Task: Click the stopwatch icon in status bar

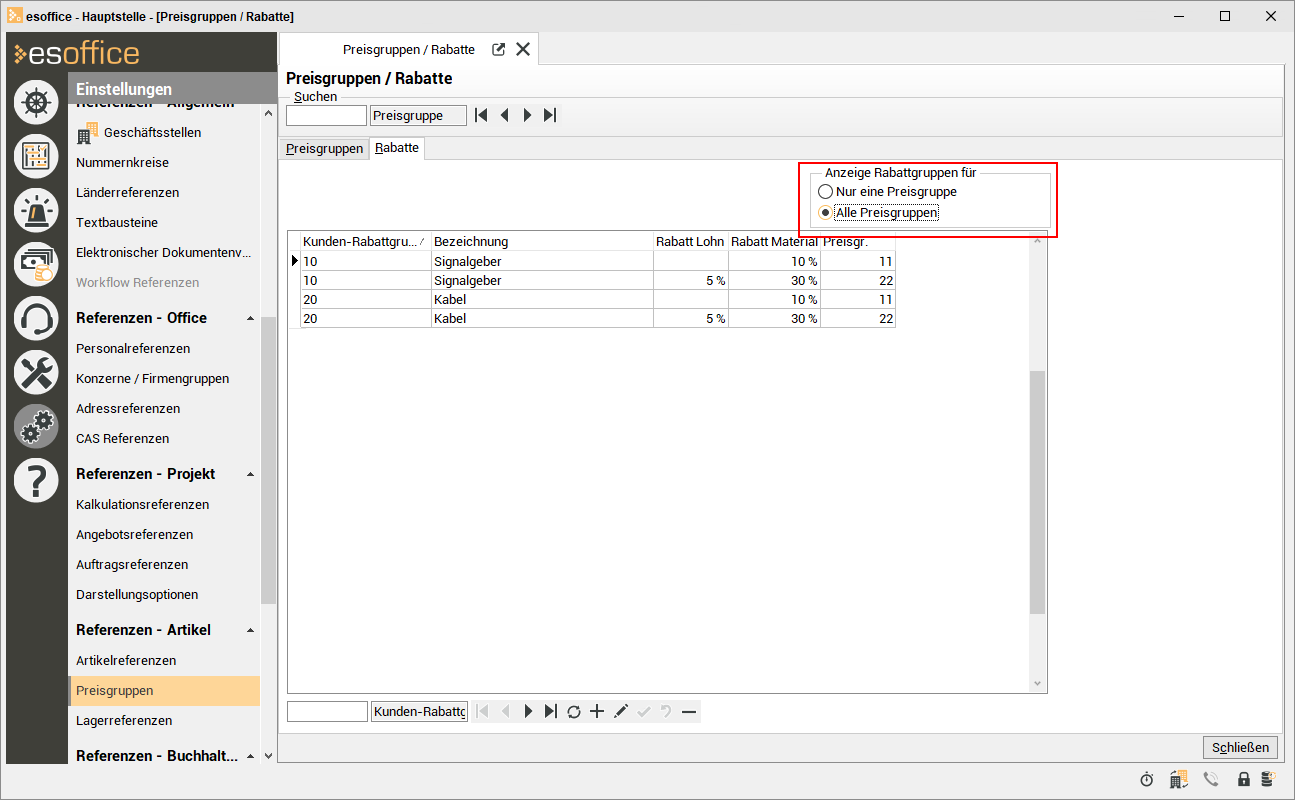Action: coord(1147,779)
